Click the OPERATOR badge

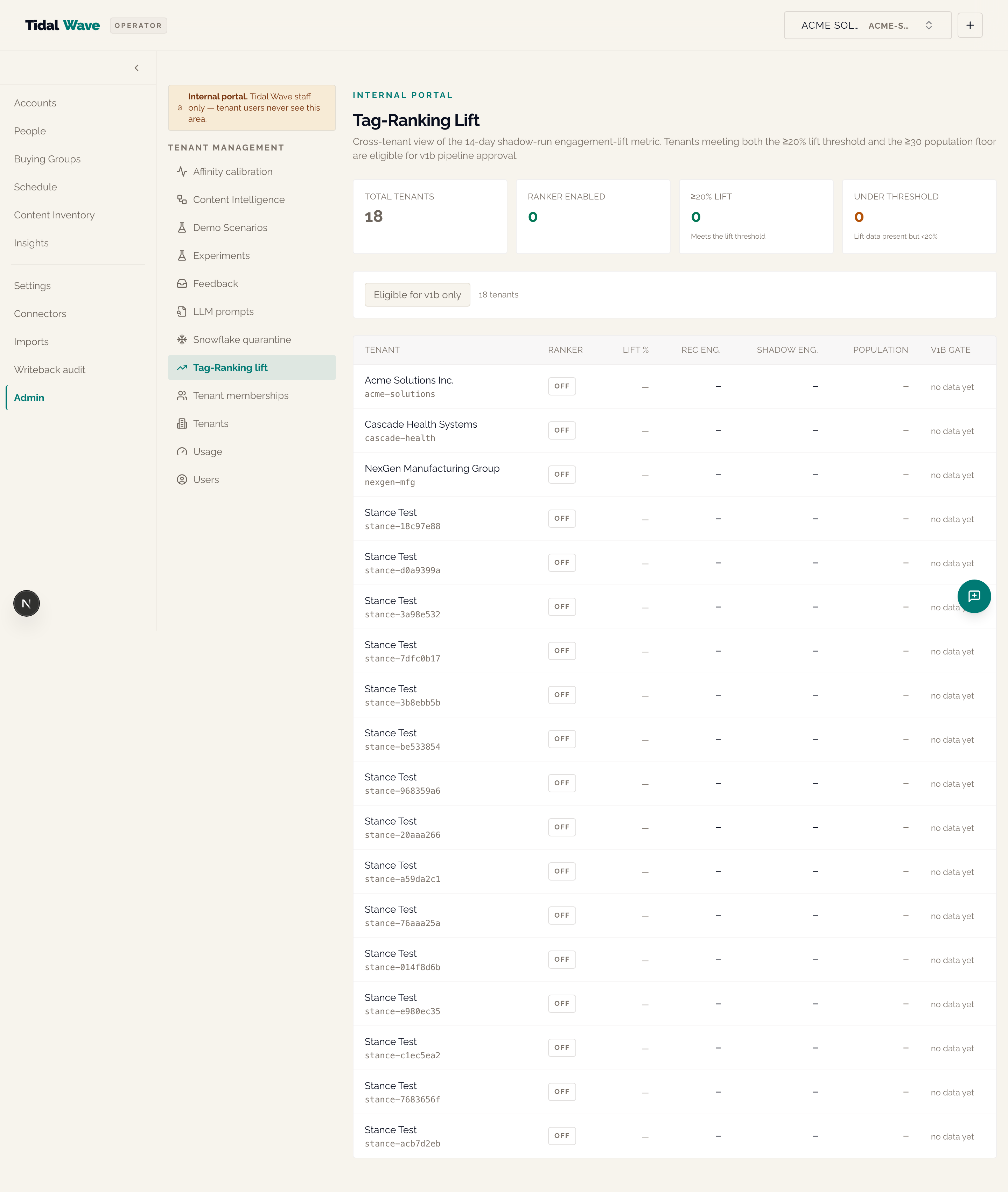138,25
